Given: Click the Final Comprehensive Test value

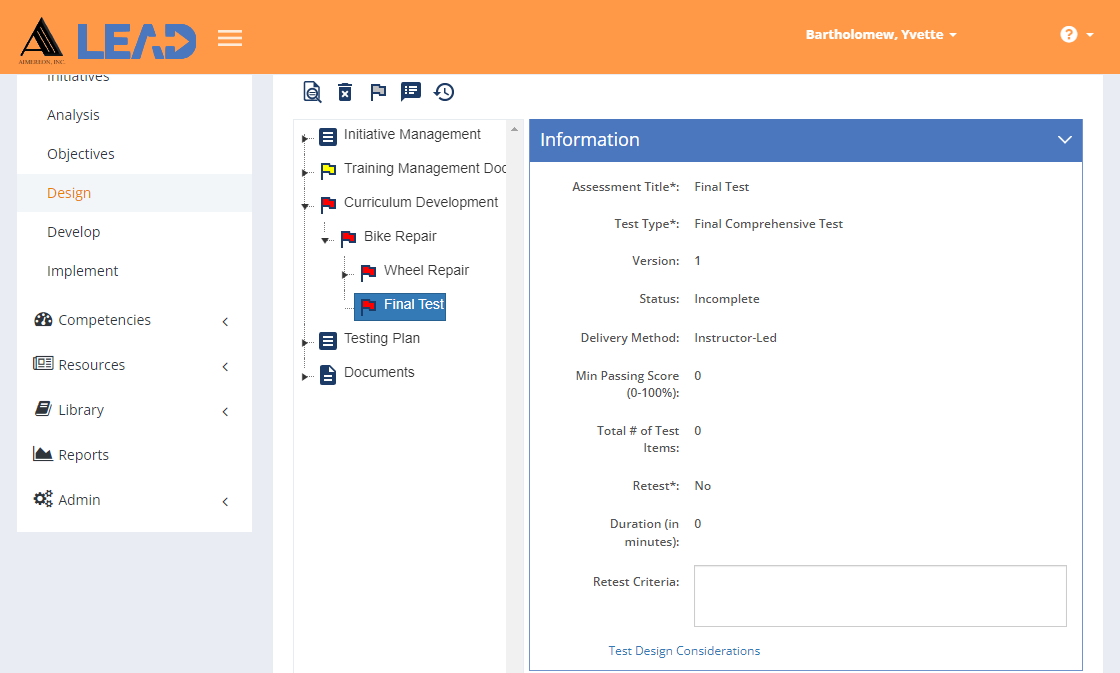Looking at the screenshot, I should [769, 224].
